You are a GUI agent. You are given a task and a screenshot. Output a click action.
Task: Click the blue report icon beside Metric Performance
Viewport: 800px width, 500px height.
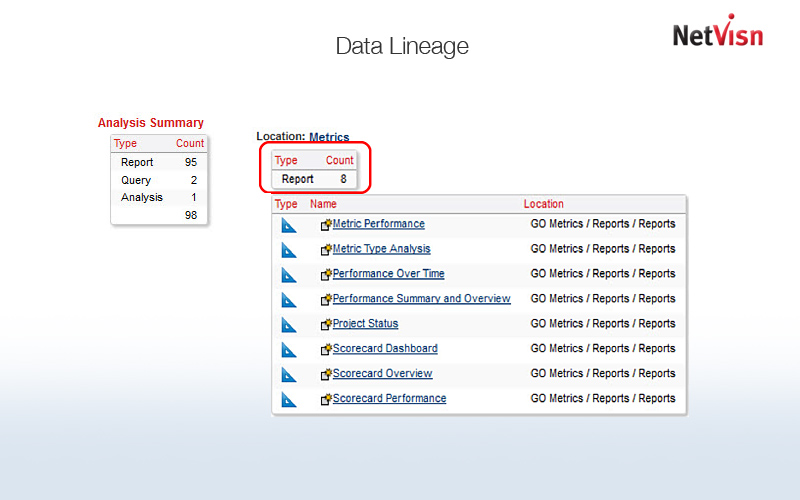coord(289,225)
